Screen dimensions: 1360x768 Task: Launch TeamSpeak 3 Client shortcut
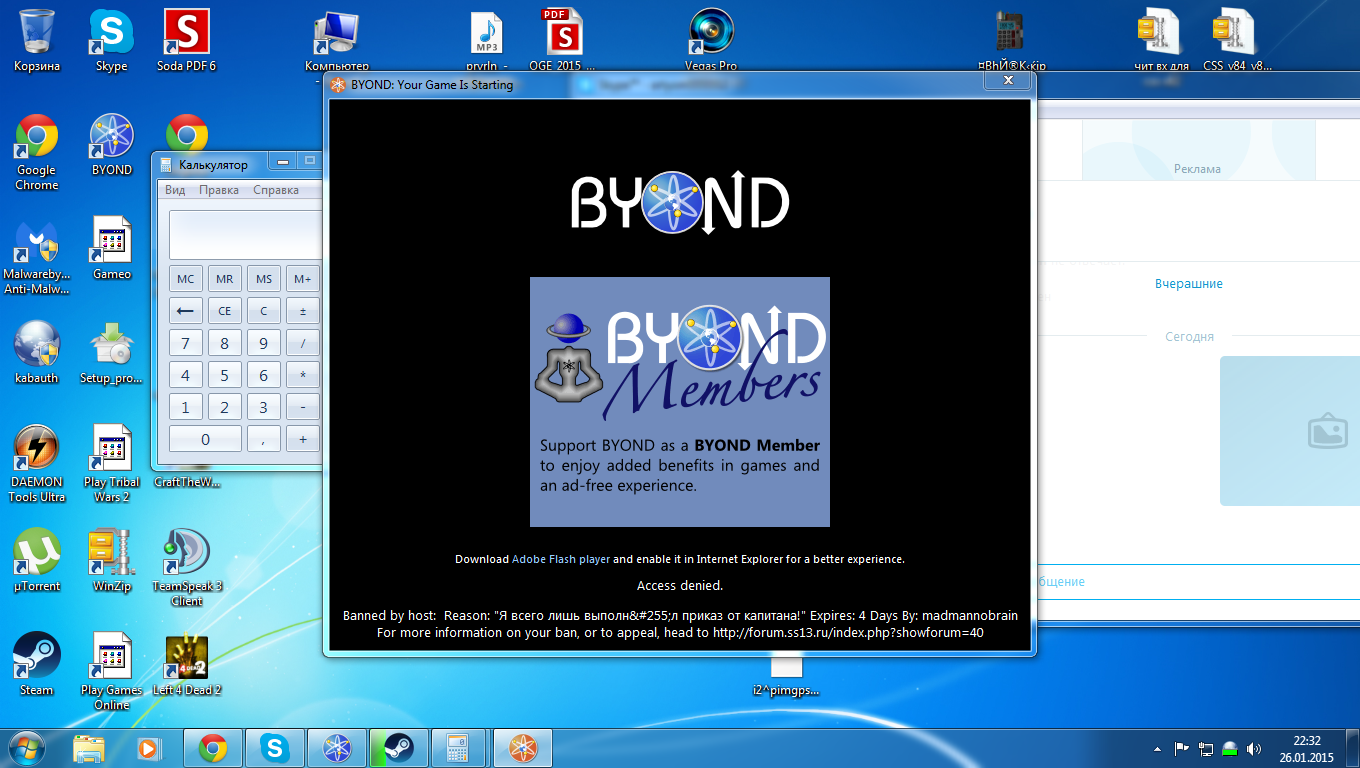click(x=187, y=567)
